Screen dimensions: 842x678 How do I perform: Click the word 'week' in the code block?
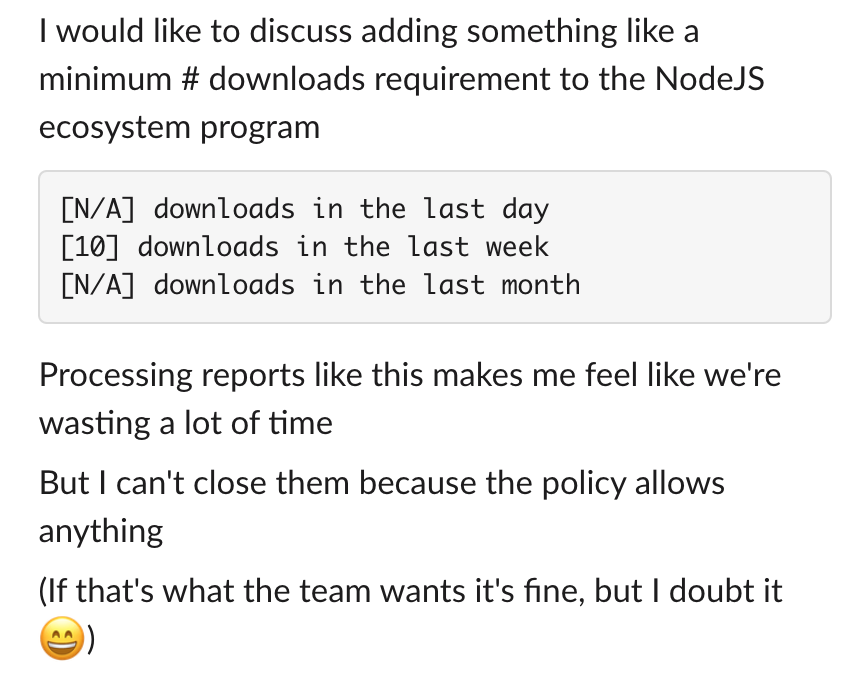517,247
